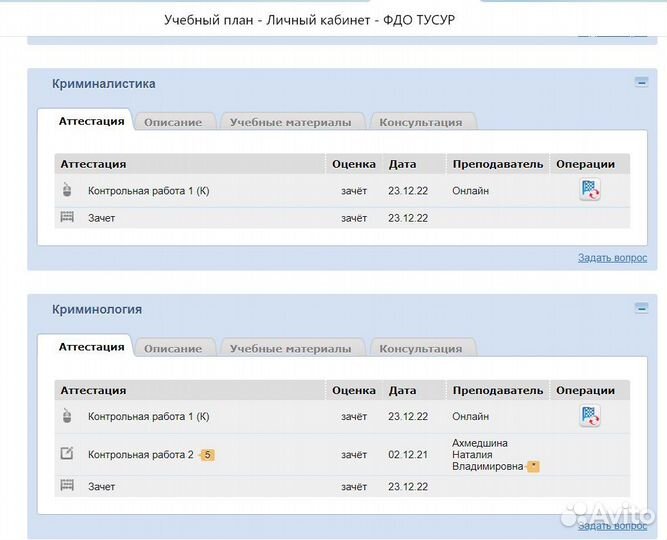Click mouse icon beside Криминология Контрольная работа 1

coord(67,416)
